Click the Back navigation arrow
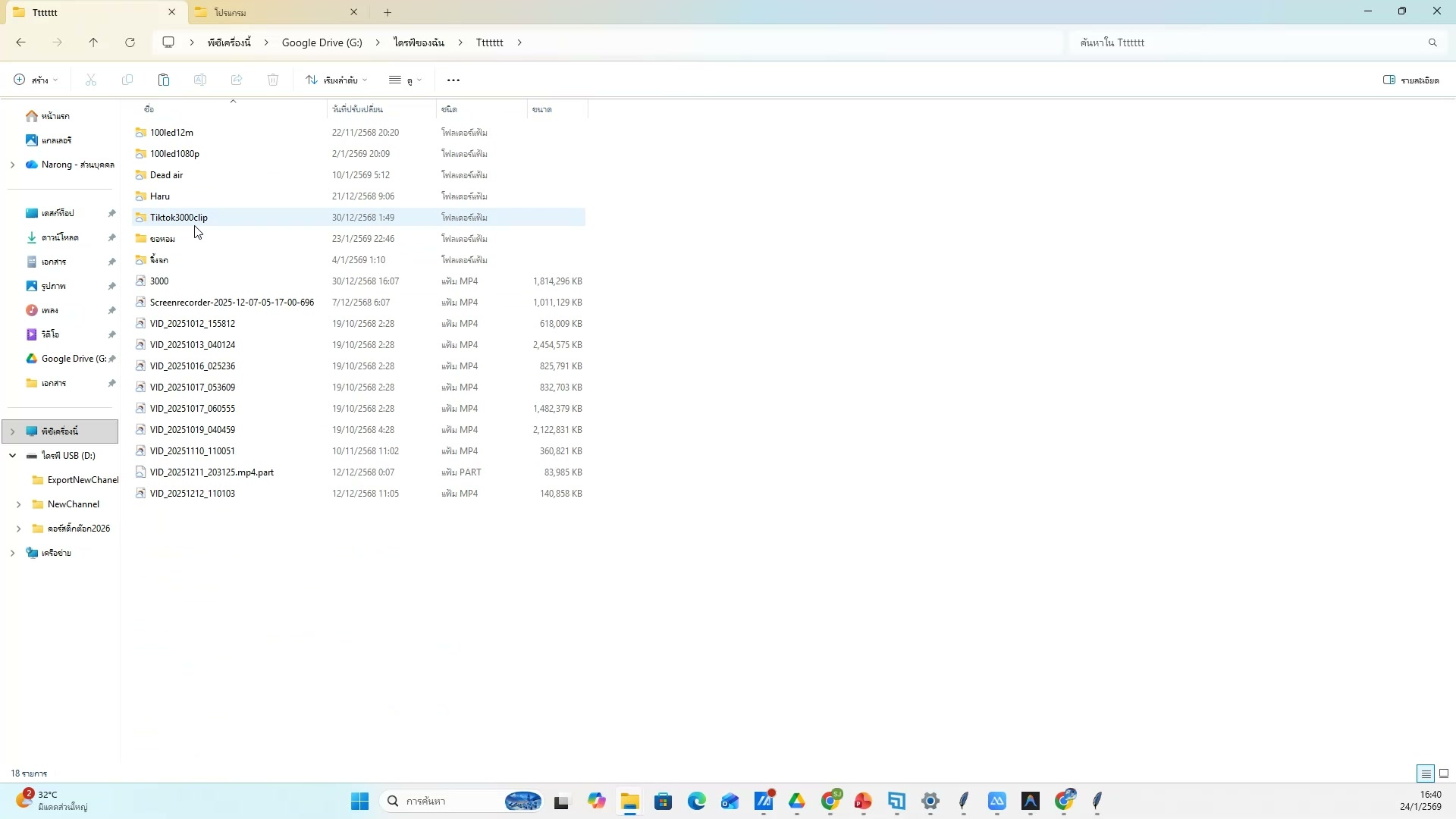 point(20,42)
